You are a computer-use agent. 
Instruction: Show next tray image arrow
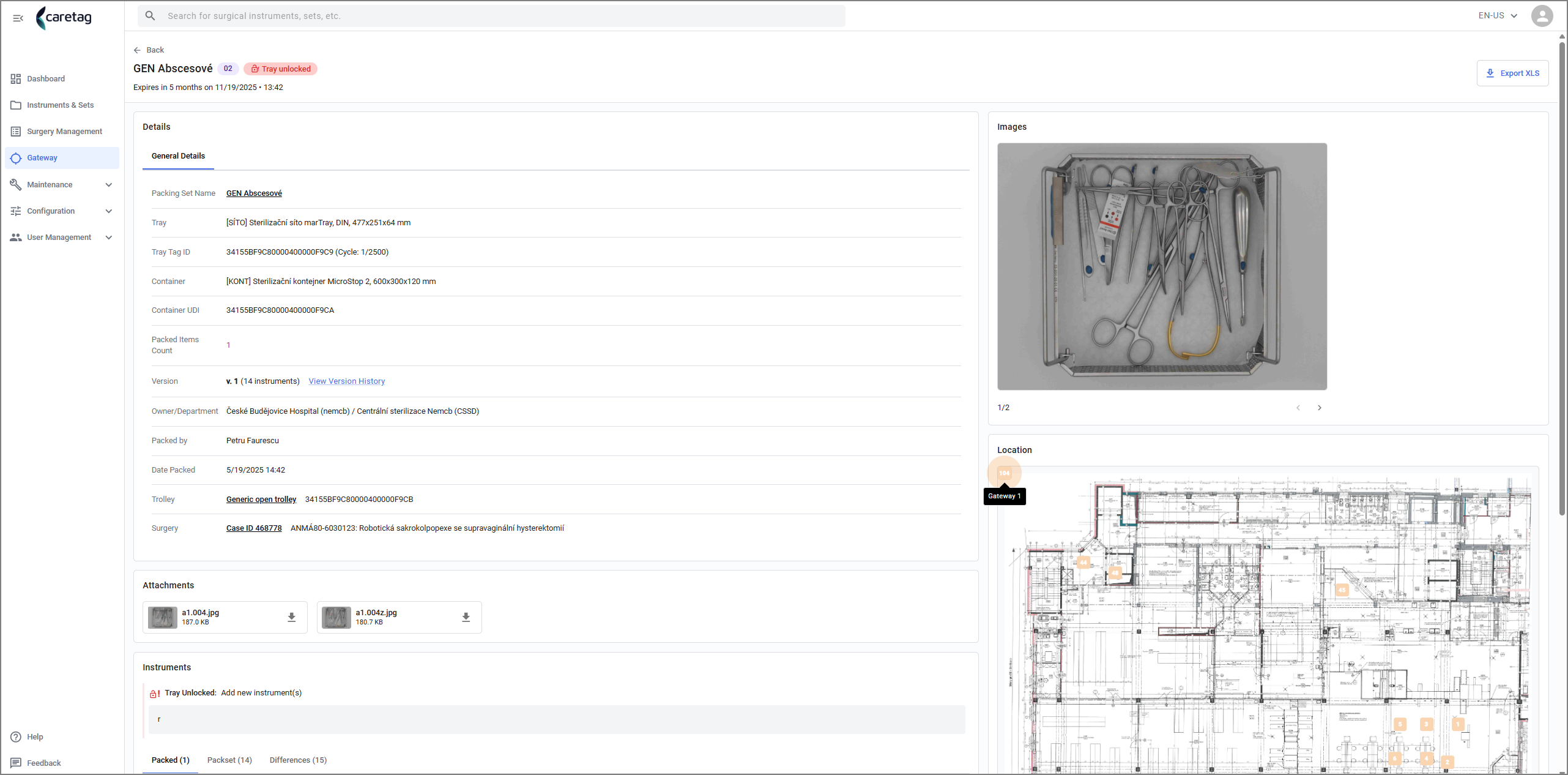(1319, 408)
